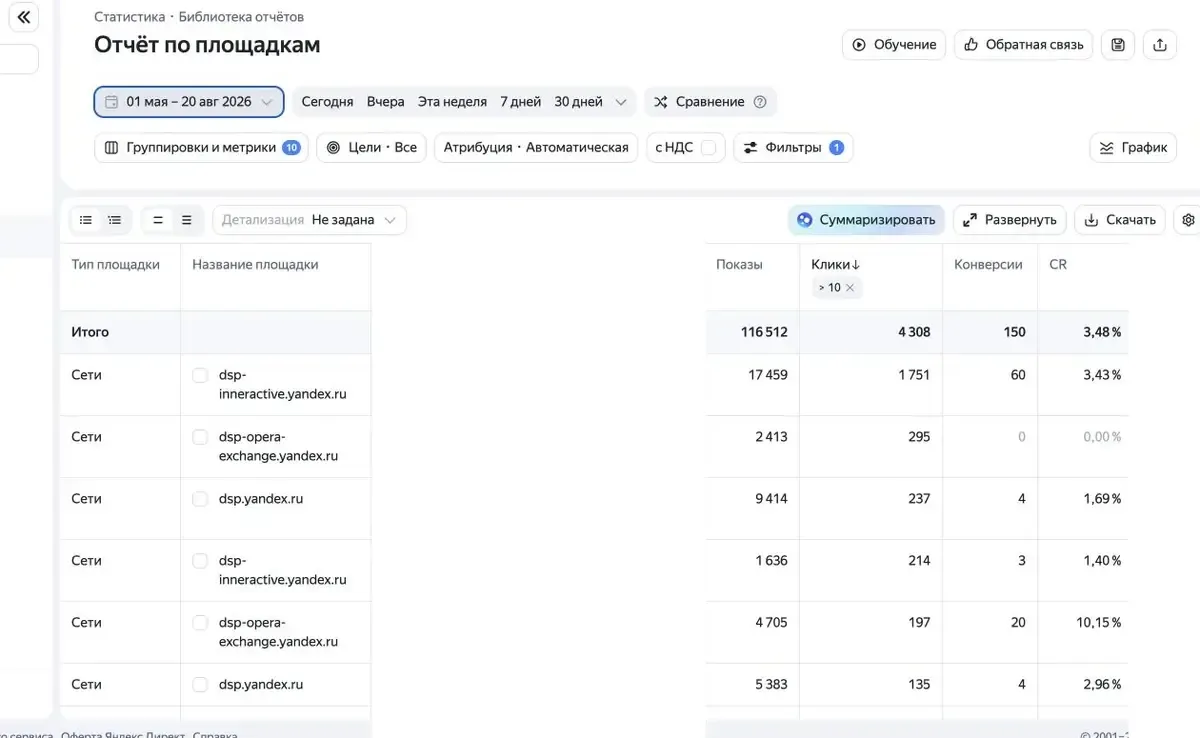The height and width of the screenshot is (738, 1200).
Task: Click the total CR value 3,48 %
Action: pyautogui.click(x=1102, y=332)
